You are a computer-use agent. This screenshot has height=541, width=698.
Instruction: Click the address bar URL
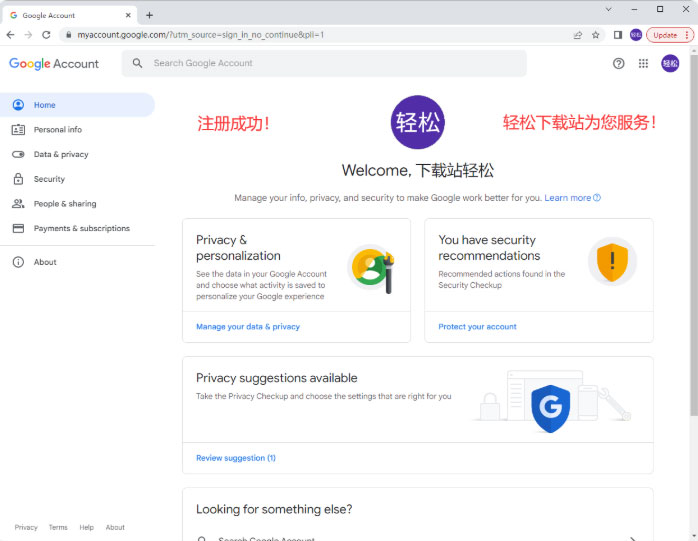pos(201,35)
